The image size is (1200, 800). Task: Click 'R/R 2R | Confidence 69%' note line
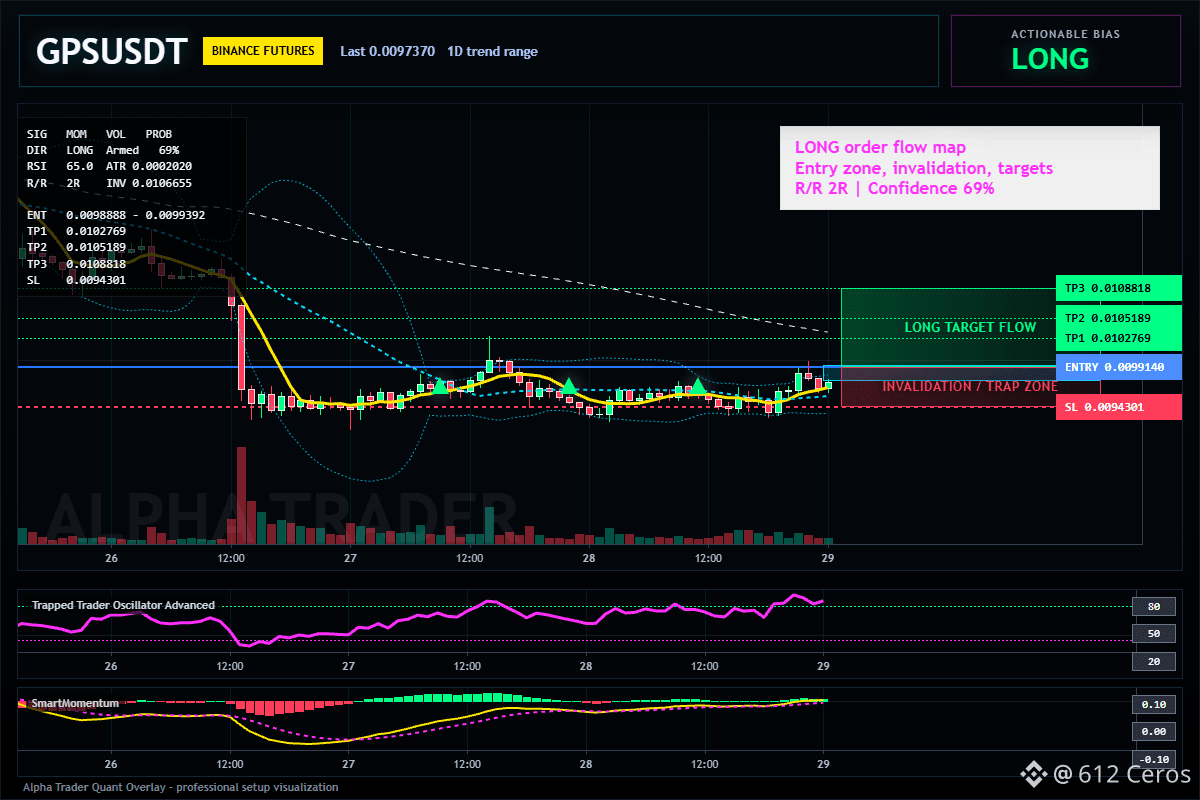pos(894,188)
